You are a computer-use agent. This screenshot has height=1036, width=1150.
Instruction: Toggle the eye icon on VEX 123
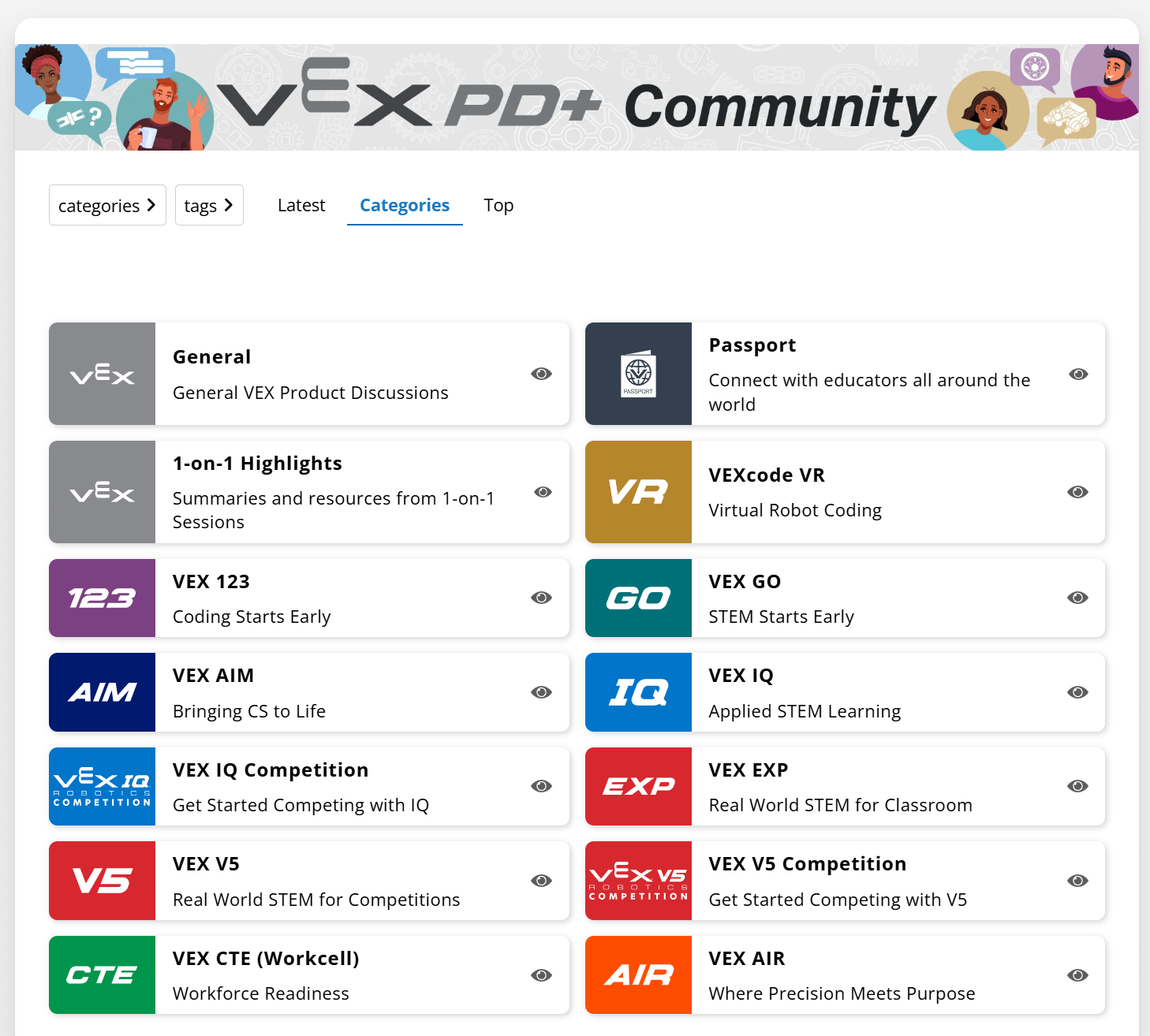[x=541, y=598]
